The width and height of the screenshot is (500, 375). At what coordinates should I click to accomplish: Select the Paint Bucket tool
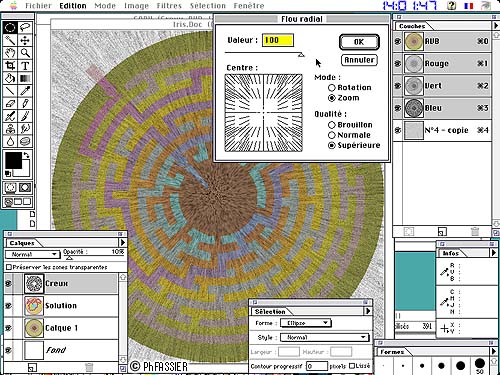(10, 78)
